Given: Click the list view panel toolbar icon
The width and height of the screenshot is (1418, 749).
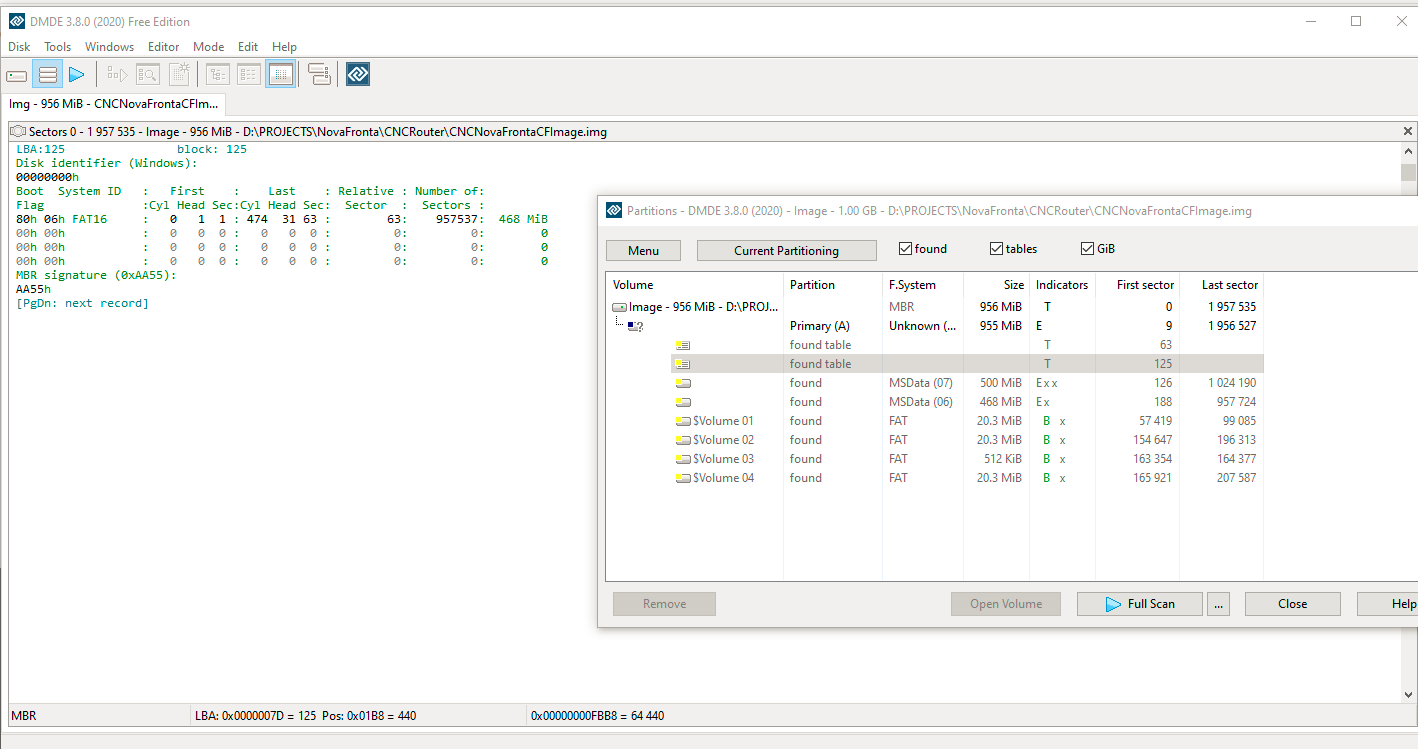Looking at the screenshot, I should pyautogui.click(x=249, y=74).
